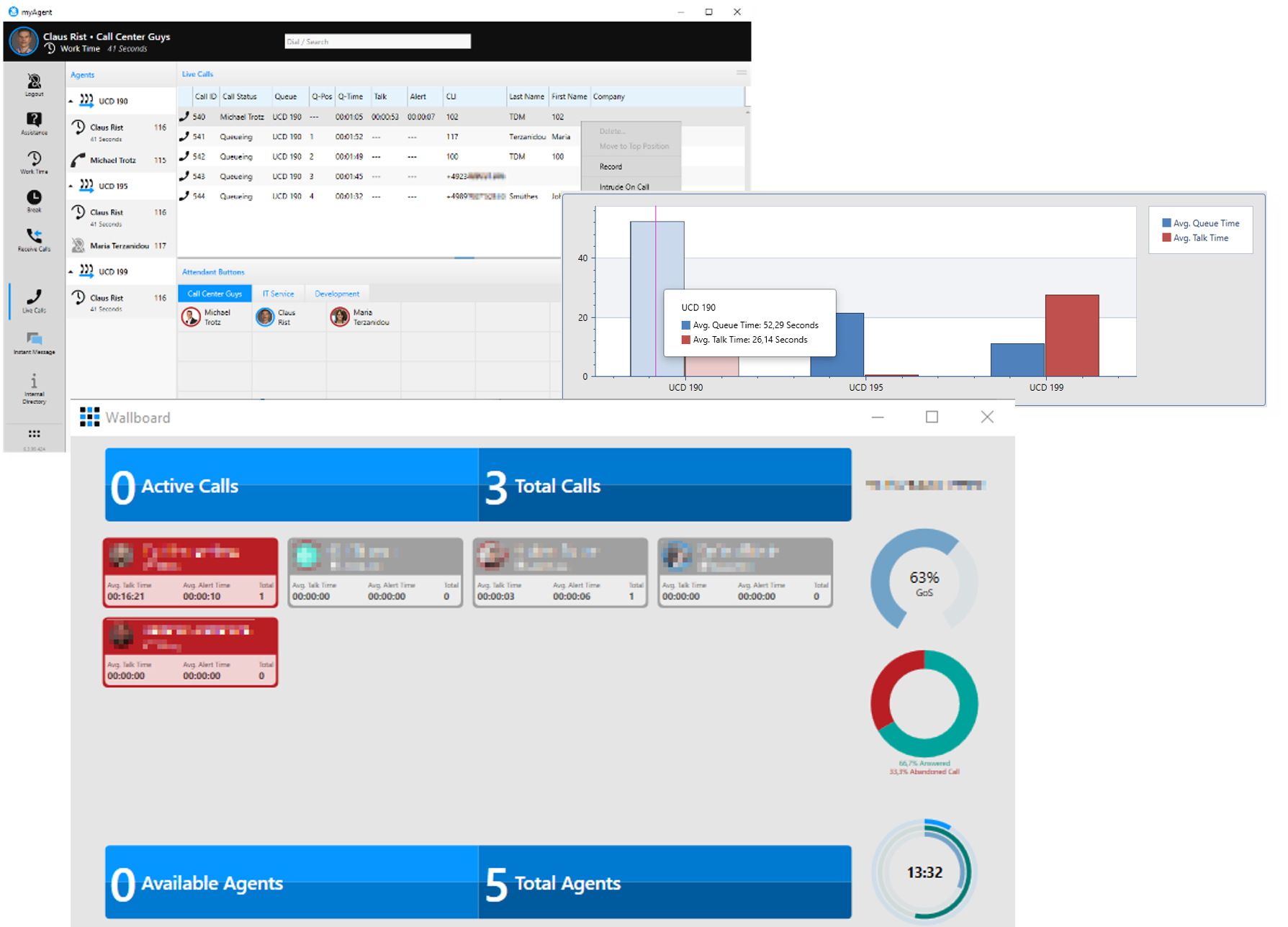Click the 0 Active Calls tile
Image resolution: width=1288 pixels, height=927 pixels.
coord(292,484)
